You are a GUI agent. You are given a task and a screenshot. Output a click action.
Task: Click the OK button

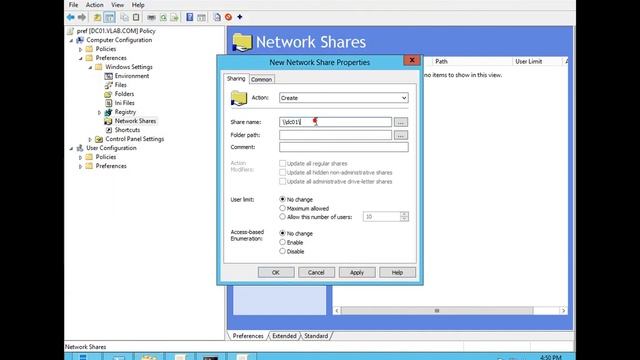[x=276, y=272]
